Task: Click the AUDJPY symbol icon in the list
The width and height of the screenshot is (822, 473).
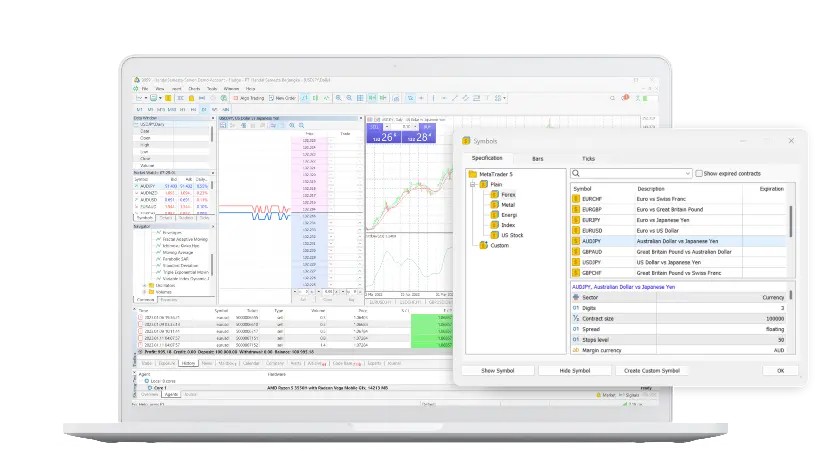Action: coord(576,241)
